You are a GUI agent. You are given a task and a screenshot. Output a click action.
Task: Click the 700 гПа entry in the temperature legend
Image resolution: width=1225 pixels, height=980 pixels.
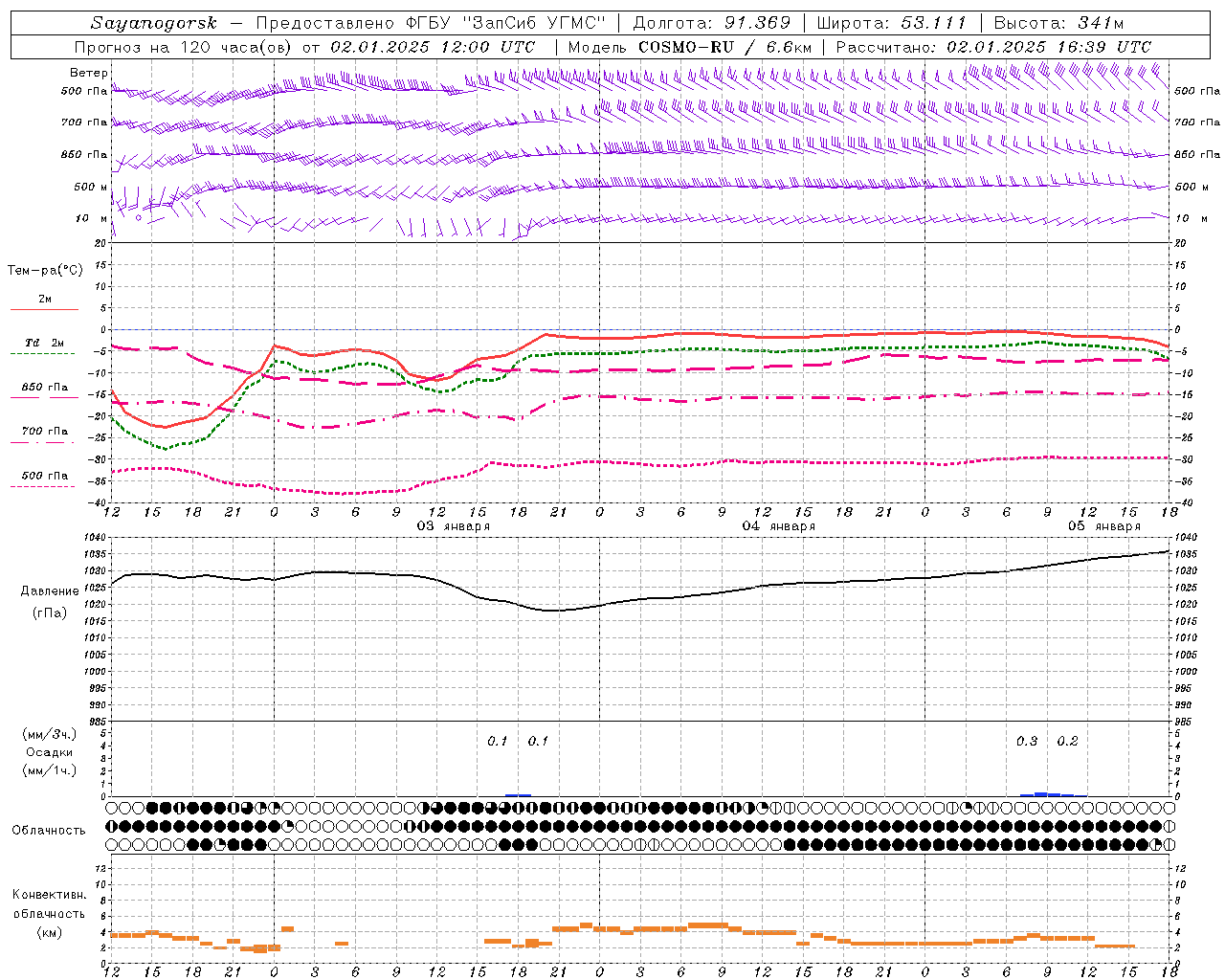tap(45, 432)
